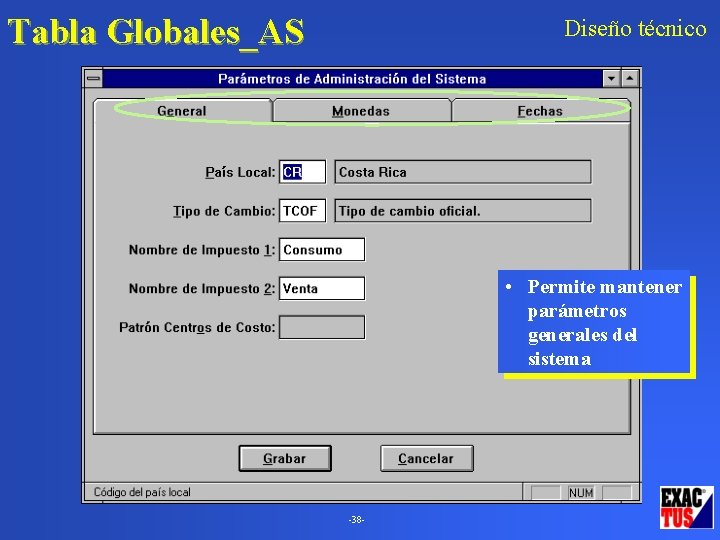This screenshot has width=720, height=540.
Task: Save with the Grabar button
Action: (x=285, y=458)
